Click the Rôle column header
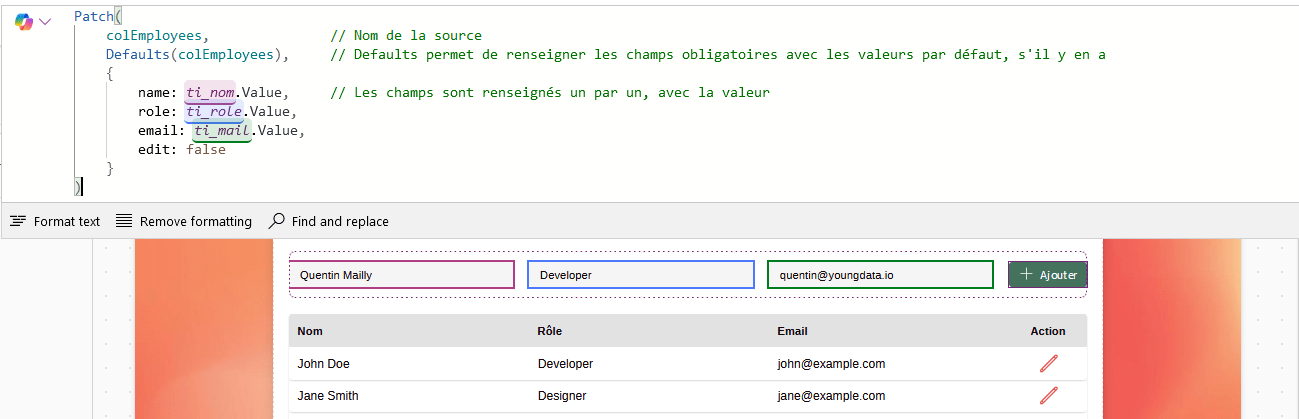Viewport: 1299px width, 419px height. 549,331
